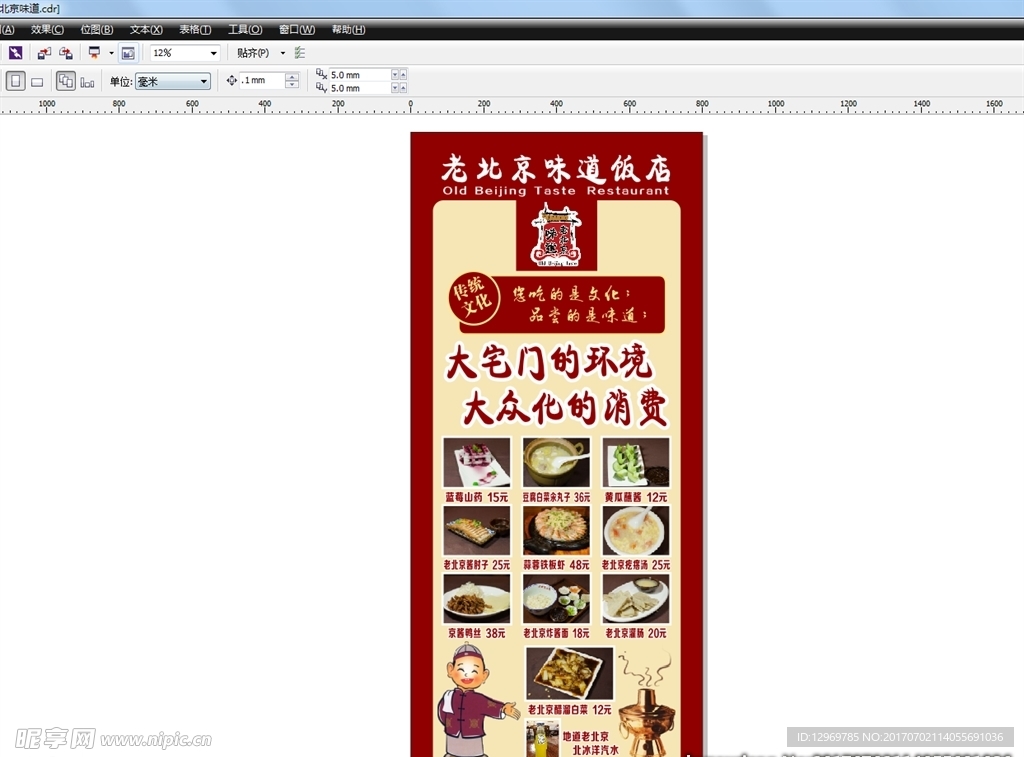This screenshot has width=1024, height=757.
Task: Open the 窗口(W) menu
Action: [x=296, y=29]
